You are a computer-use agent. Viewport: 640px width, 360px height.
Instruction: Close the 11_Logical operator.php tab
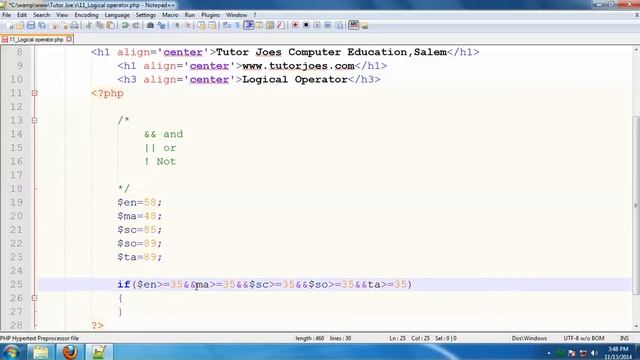(69, 39)
